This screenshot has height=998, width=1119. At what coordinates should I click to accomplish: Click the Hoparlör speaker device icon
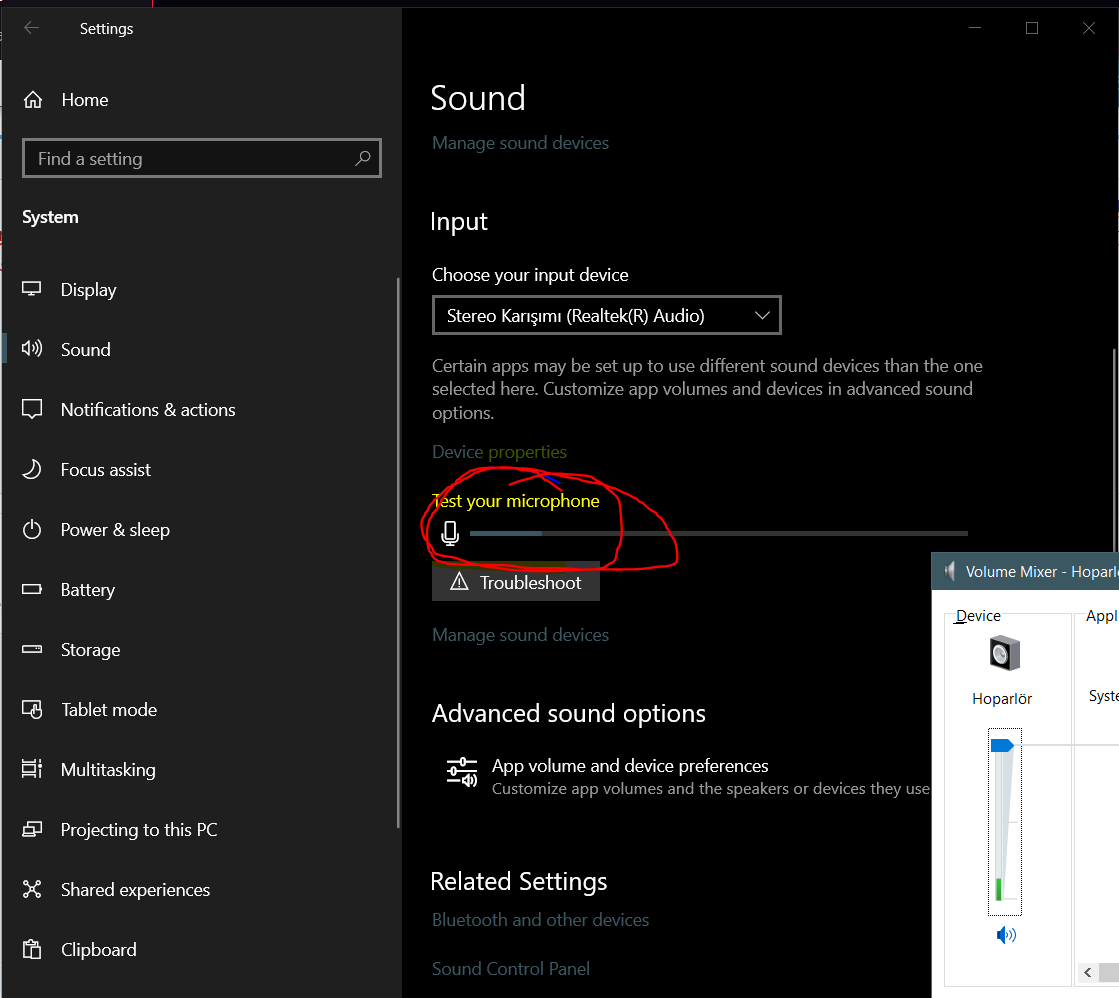tap(1003, 654)
